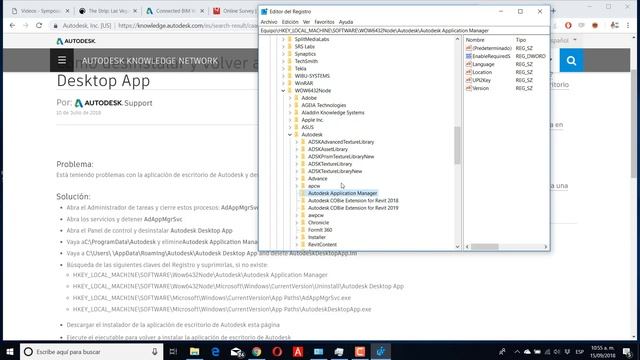
Task: Select Autodesk COBie Extension for Revit 2019 key
Action: (x=353, y=208)
